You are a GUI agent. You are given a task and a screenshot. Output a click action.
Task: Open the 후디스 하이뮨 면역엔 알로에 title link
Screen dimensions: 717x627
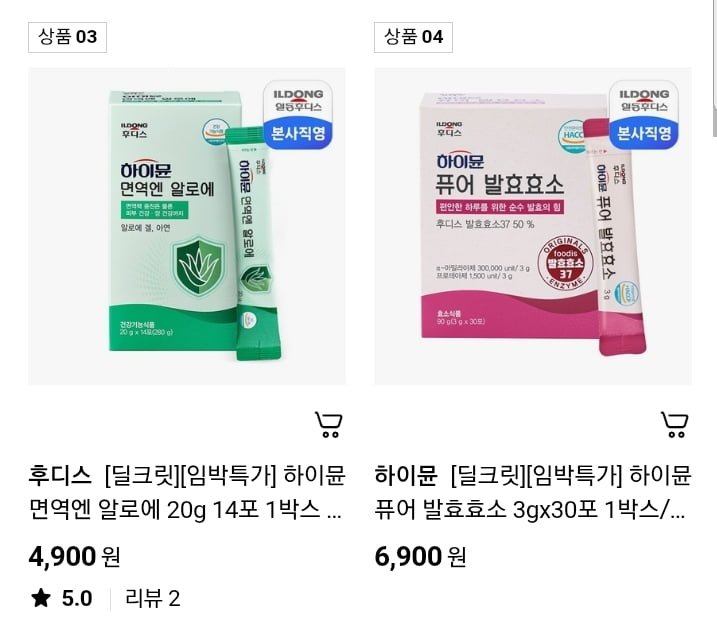tap(187, 493)
